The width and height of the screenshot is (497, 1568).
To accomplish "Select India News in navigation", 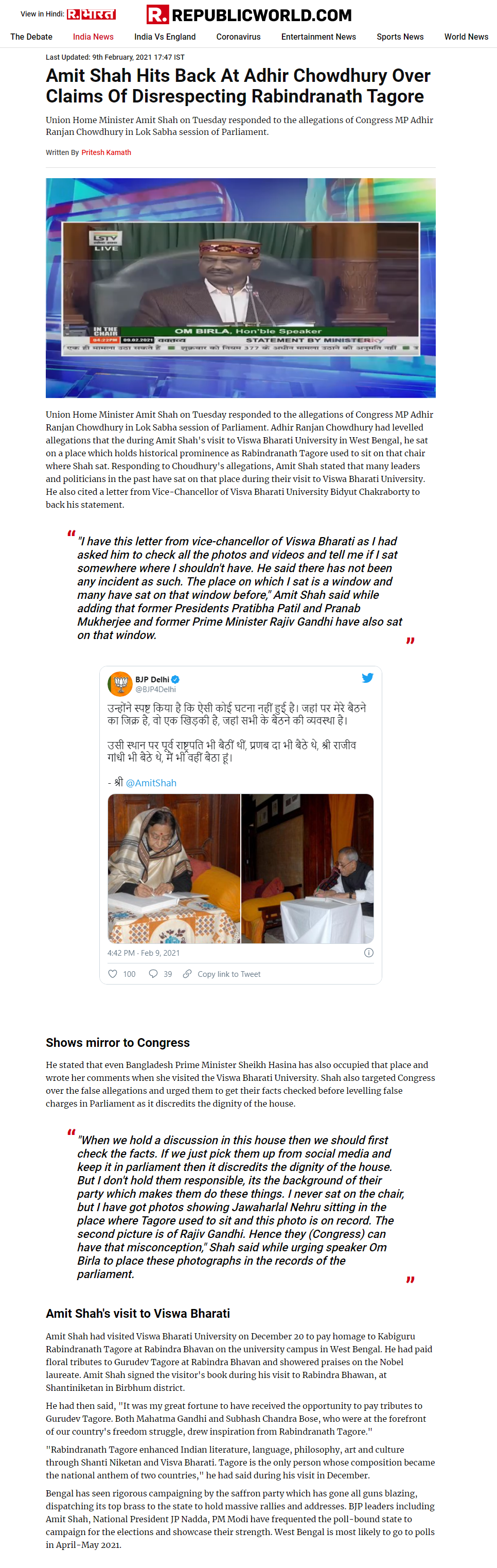I will click(93, 37).
